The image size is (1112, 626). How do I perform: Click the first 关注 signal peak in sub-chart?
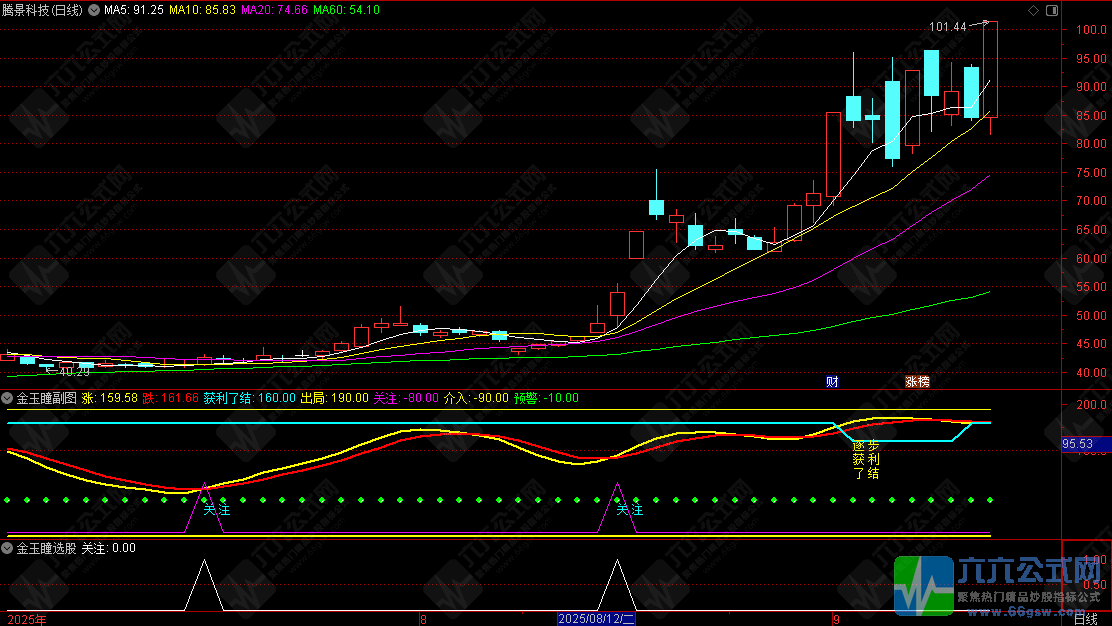(204, 489)
